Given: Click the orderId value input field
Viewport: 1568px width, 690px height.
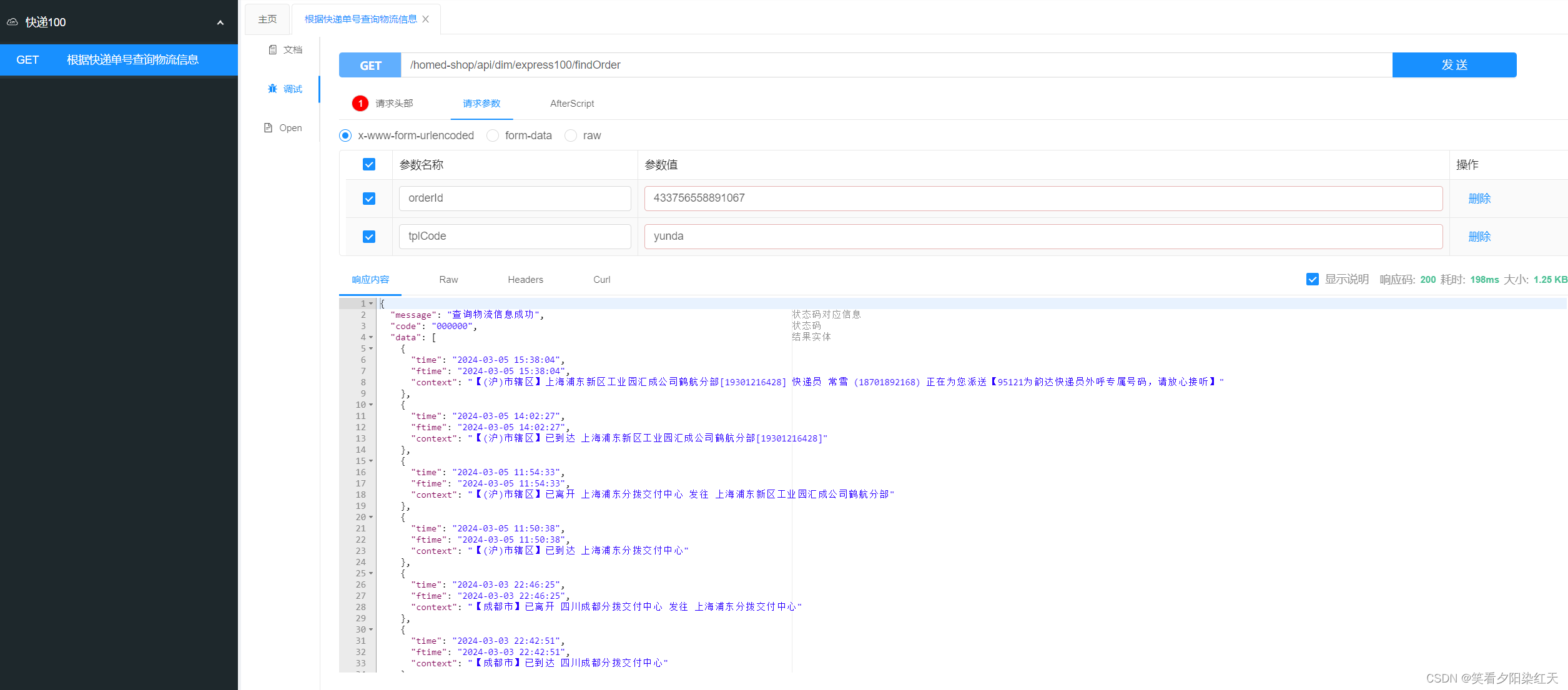Looking at the screenshot, I should point(1043,199).
